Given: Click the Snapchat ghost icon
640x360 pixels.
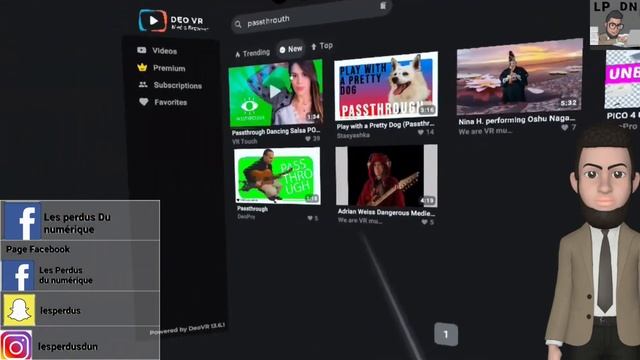Looking at the screenshot, I should (19, 310).
